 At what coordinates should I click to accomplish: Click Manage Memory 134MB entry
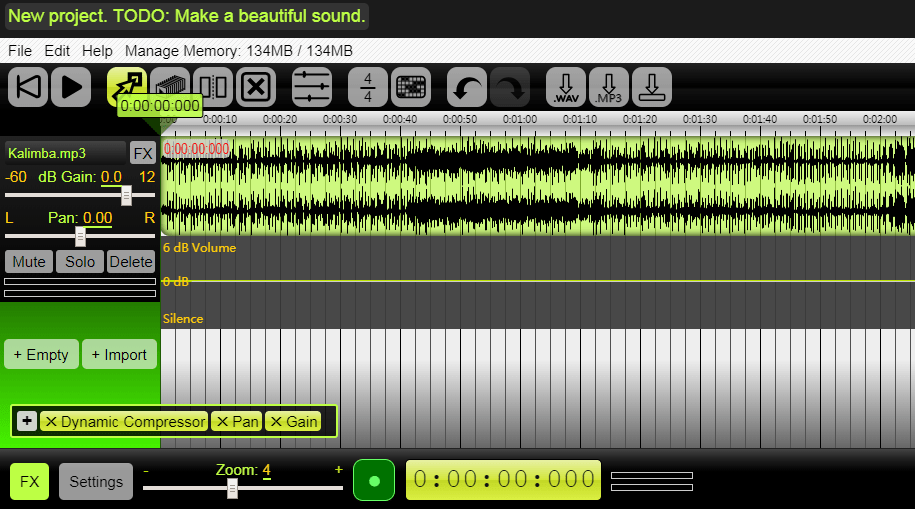tap(239, 51)
